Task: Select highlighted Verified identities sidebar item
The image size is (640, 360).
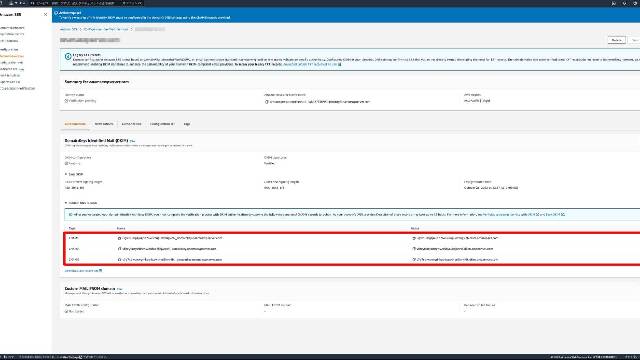Action: pos(12,56)
